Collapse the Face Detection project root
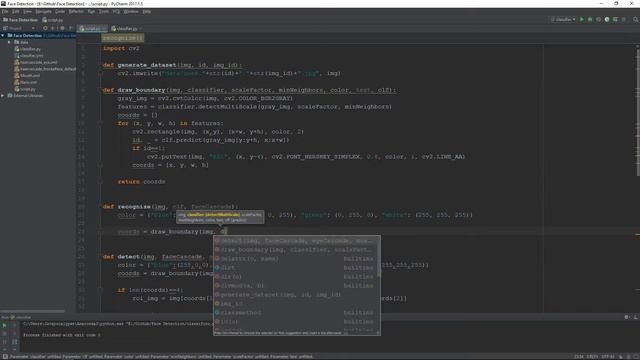This screenshot has width=640, height=360. [3, 36]
